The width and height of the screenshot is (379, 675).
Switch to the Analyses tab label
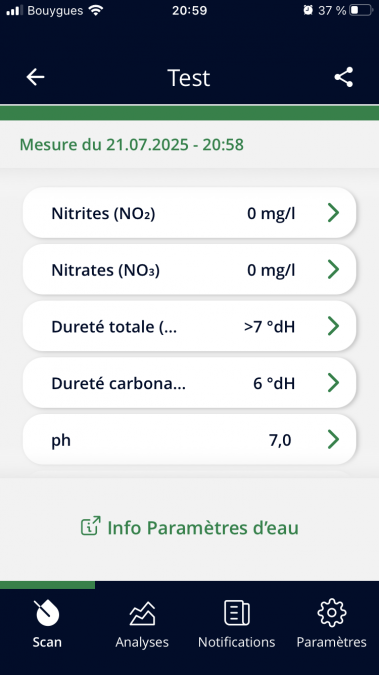coord(142,642)
